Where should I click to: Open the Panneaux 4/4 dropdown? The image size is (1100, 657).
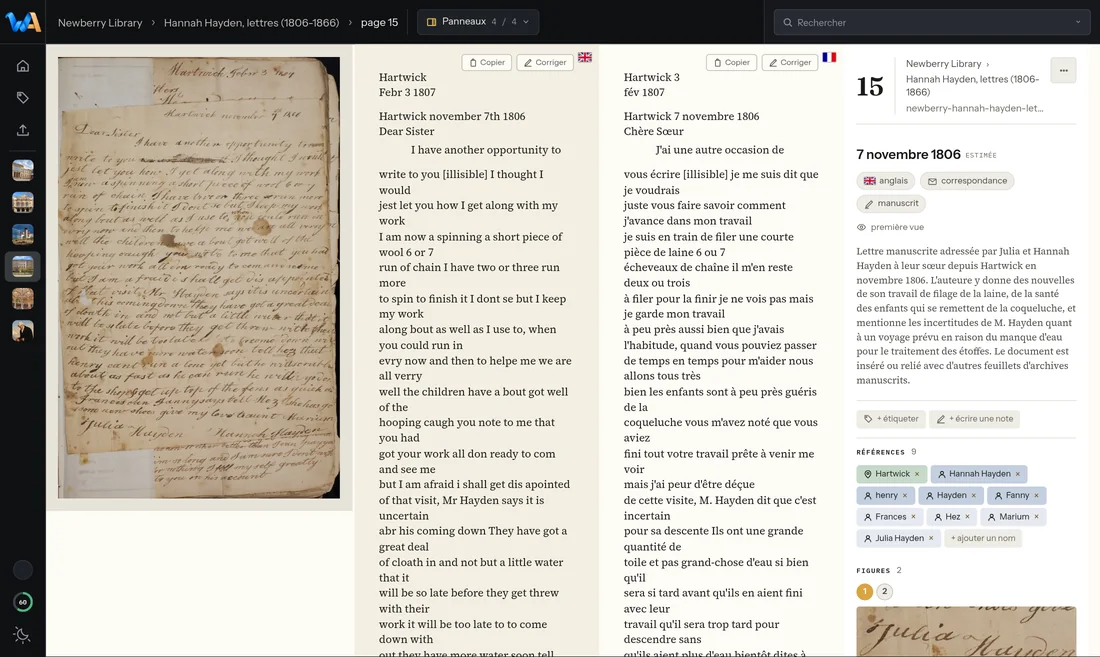(478, 22)
